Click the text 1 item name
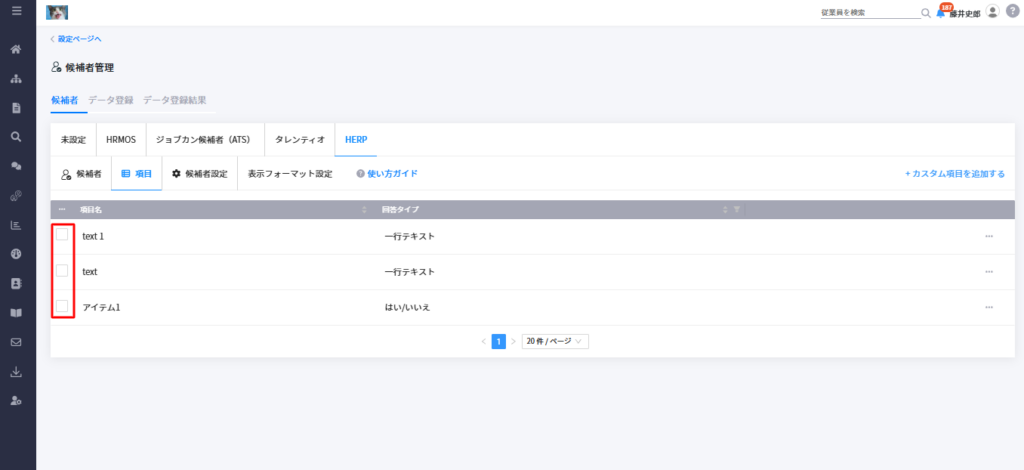 pyautogui.click(x=93, y=236)
